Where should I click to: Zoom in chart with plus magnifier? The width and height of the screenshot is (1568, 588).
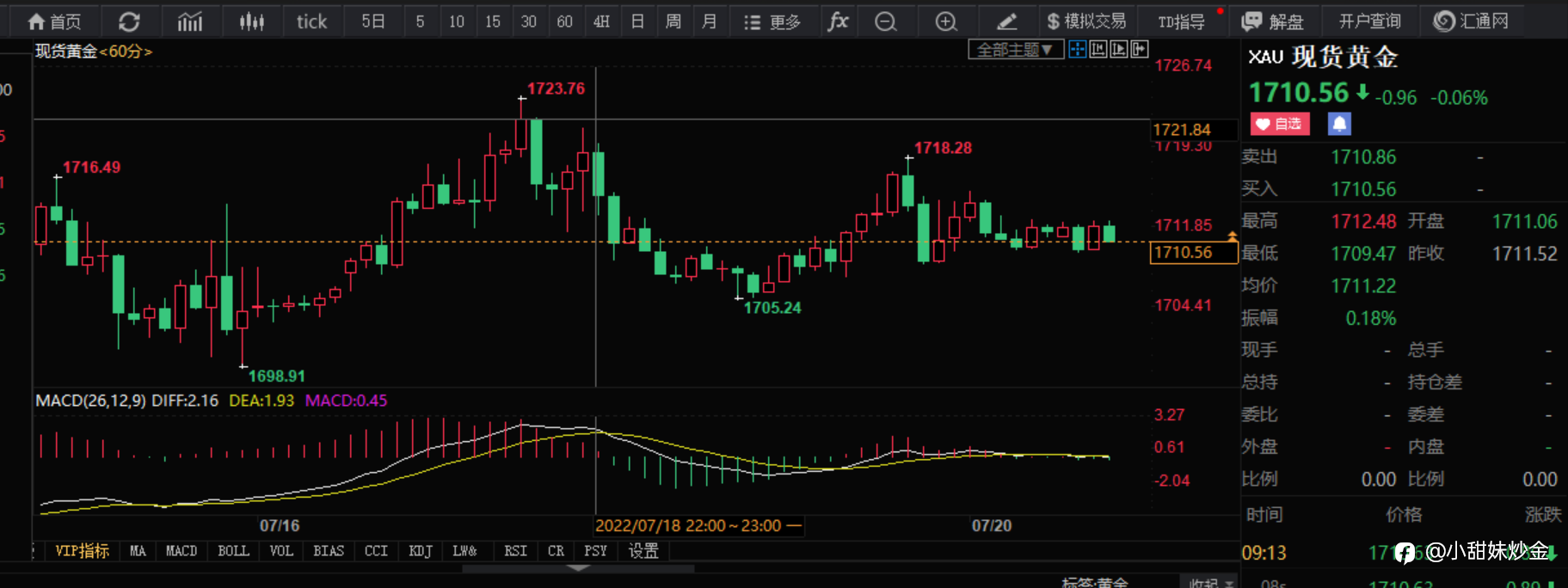945,21
